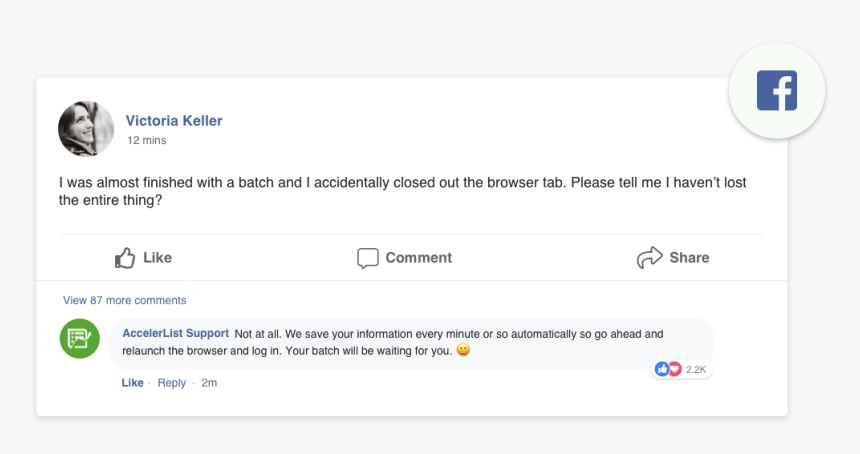Like the AccelerList Support comment
Screen dimensions: 860x454
[x=132, y=383]
